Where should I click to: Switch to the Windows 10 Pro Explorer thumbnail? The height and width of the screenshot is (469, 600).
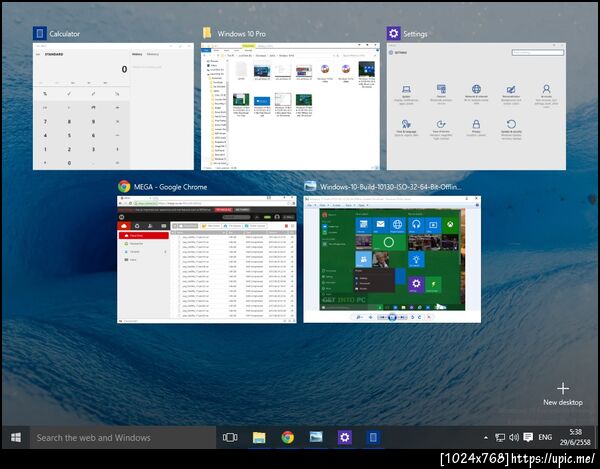(x=290, y=106)
